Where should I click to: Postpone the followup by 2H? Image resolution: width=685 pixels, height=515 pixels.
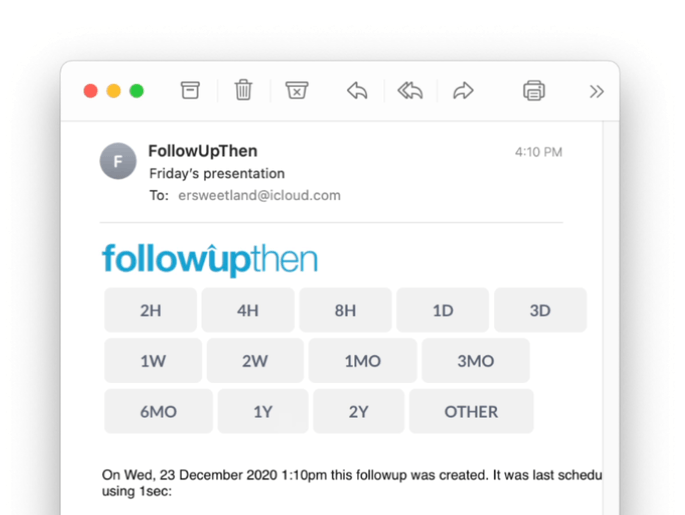coord(150,310)
